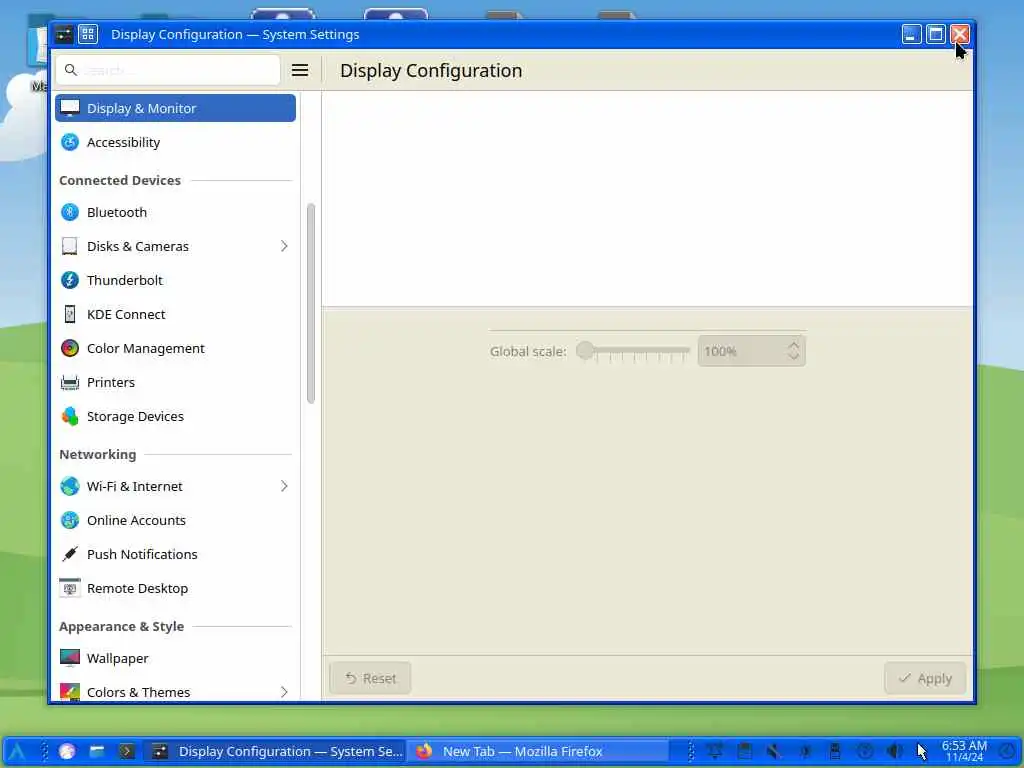
Task: Select Wallpaper under Appearance & Style
Action: point(175,658)
